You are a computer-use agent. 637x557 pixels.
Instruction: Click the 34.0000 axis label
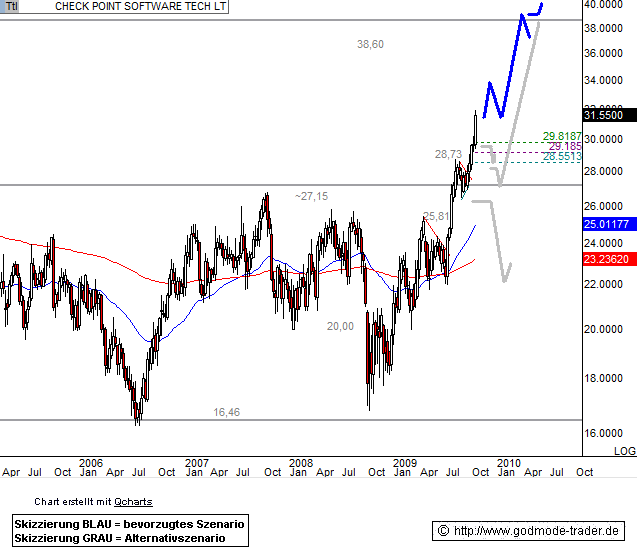[x=603, y=80]
